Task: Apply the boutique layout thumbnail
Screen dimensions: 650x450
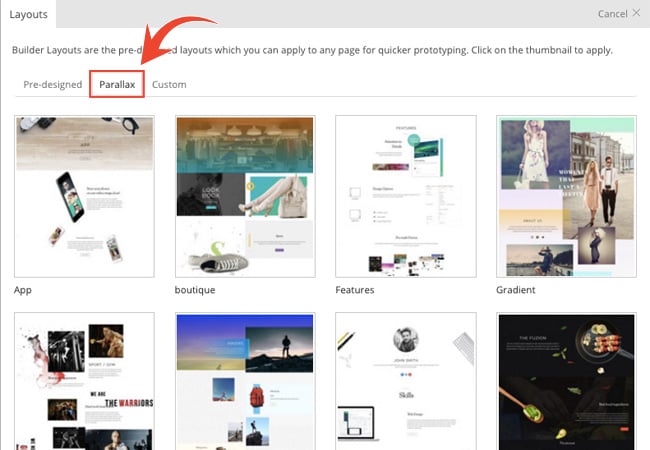Action: 245,196
